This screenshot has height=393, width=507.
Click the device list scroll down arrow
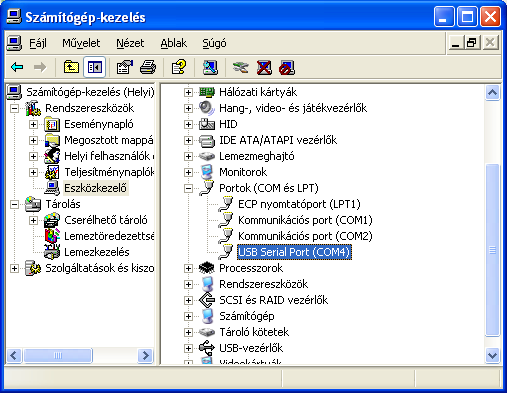point(492,355)
